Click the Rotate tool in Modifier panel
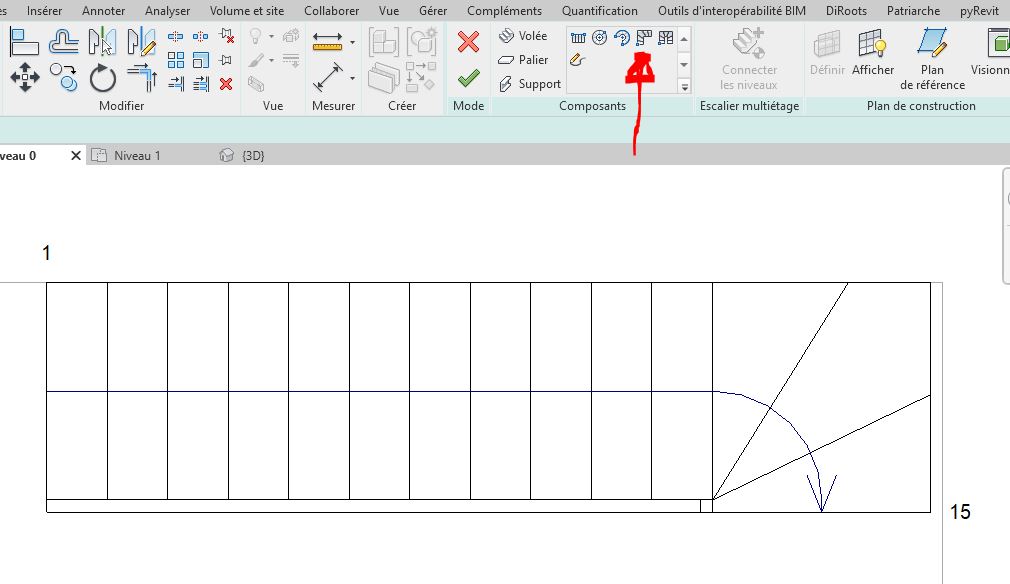The image size is (1010, 584). 103,78
